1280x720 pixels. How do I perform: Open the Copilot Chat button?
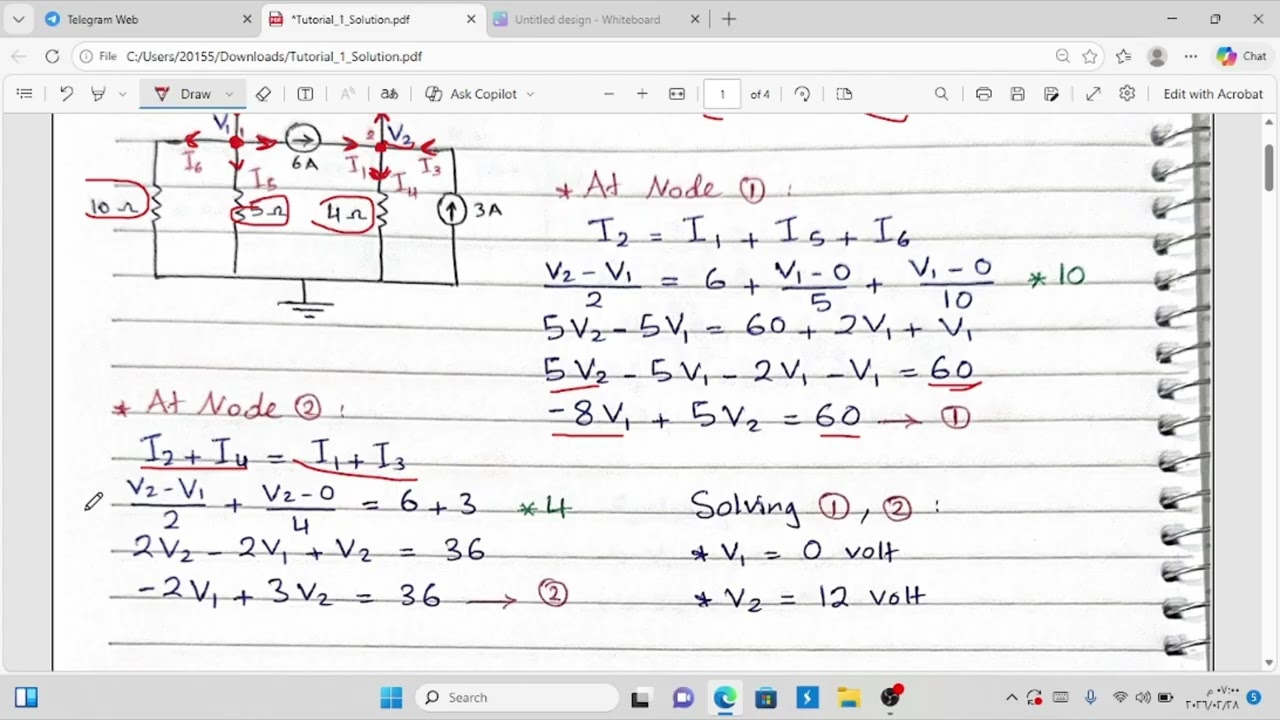[x=1241, y=57]
